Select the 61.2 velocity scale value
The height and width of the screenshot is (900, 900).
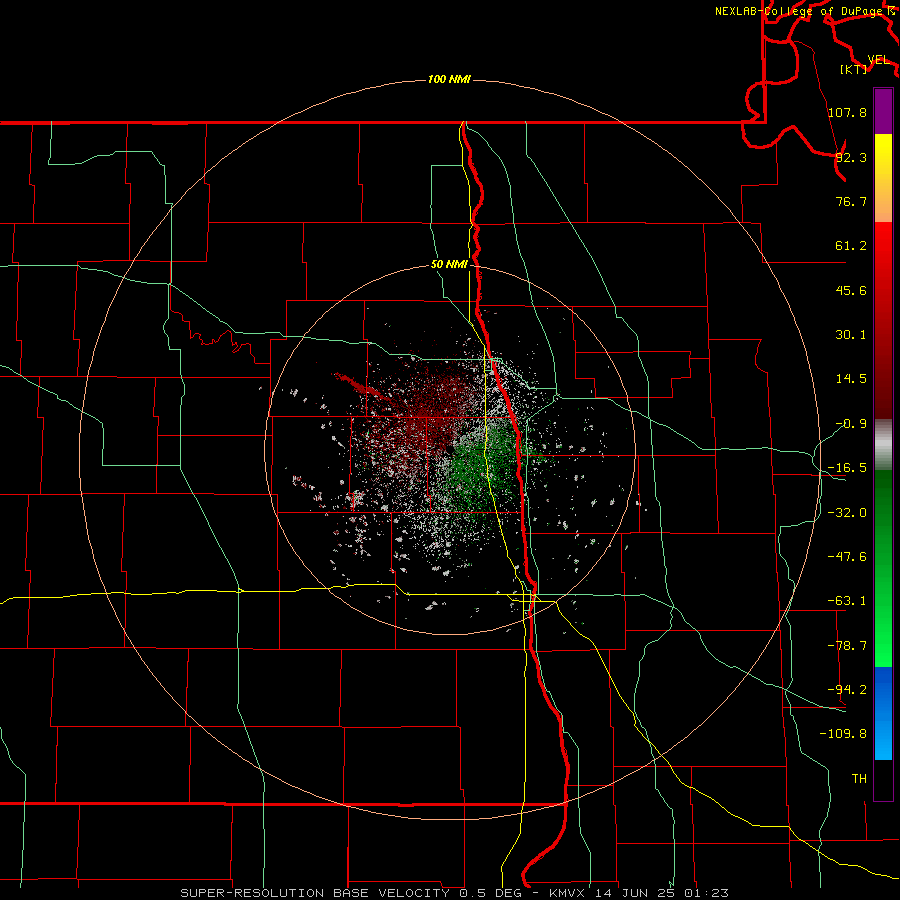pos(851,246)
